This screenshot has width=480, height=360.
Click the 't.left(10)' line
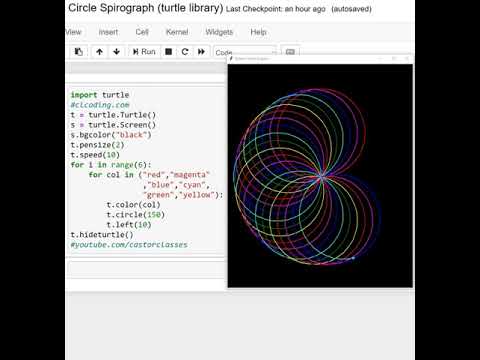click(x=129, y=225)
